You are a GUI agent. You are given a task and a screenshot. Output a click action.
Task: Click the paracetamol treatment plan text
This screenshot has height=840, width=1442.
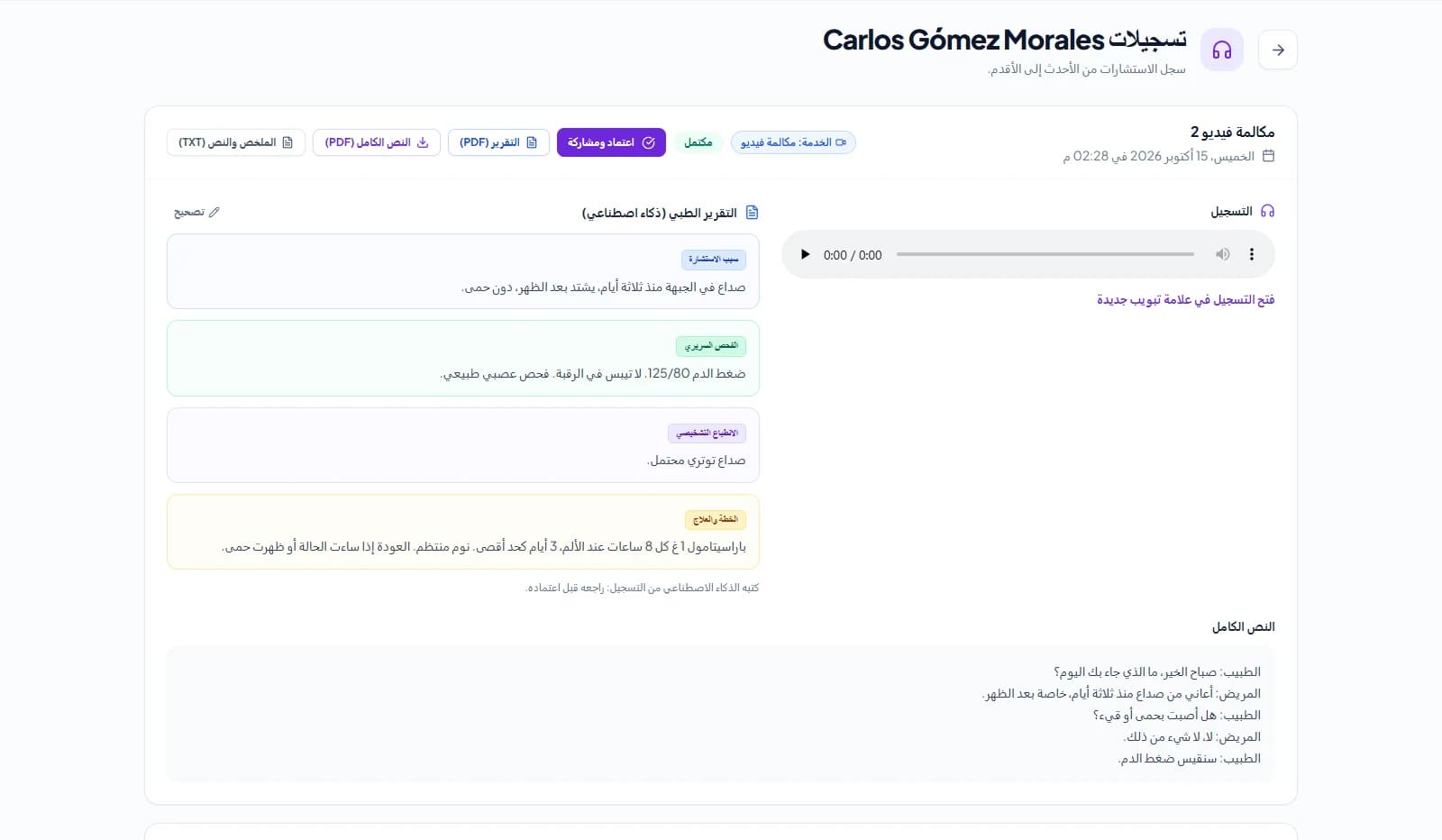[x=484, y=547]
